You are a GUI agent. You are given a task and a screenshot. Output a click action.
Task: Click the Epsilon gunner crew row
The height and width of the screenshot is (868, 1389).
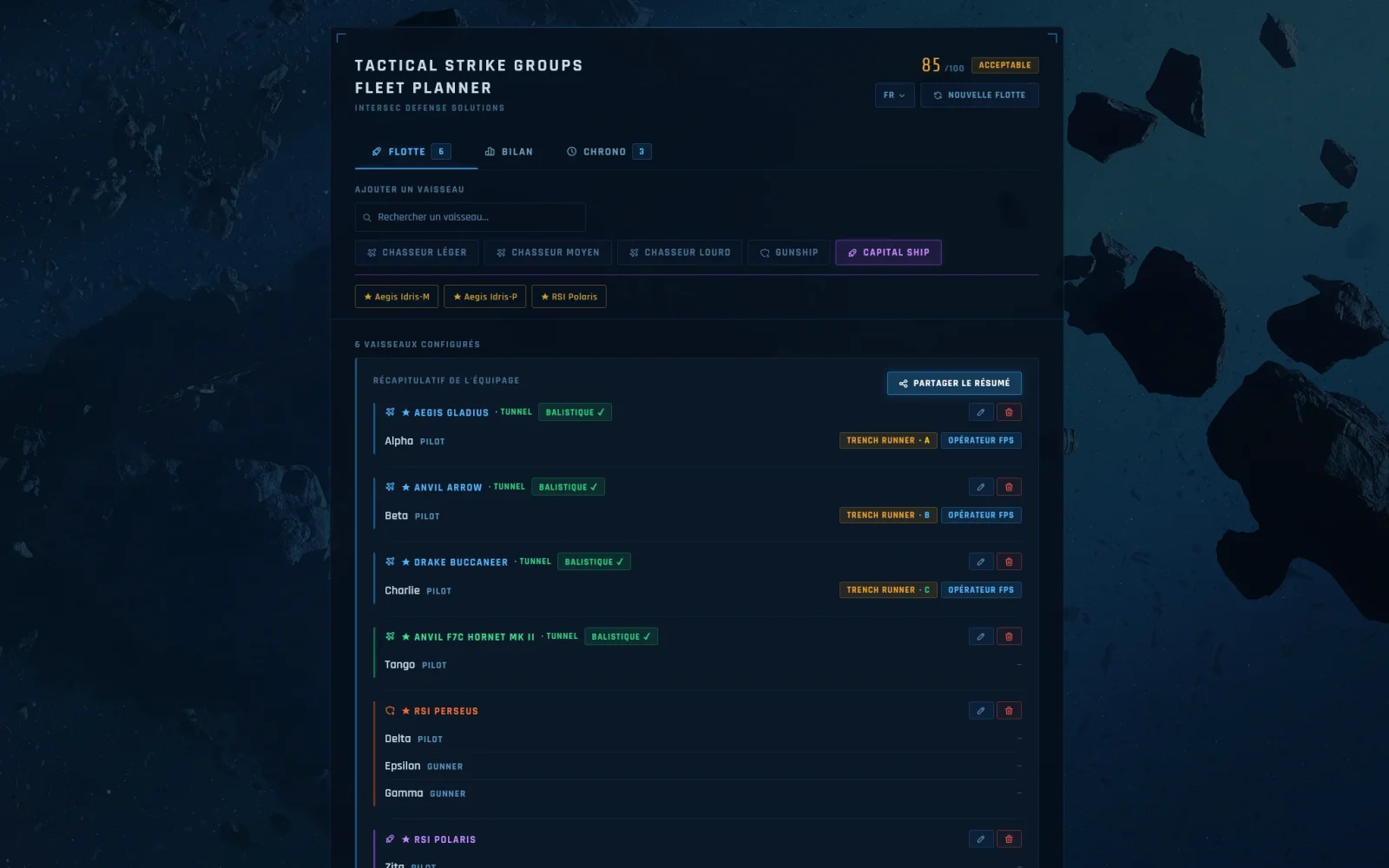[703, 766]
